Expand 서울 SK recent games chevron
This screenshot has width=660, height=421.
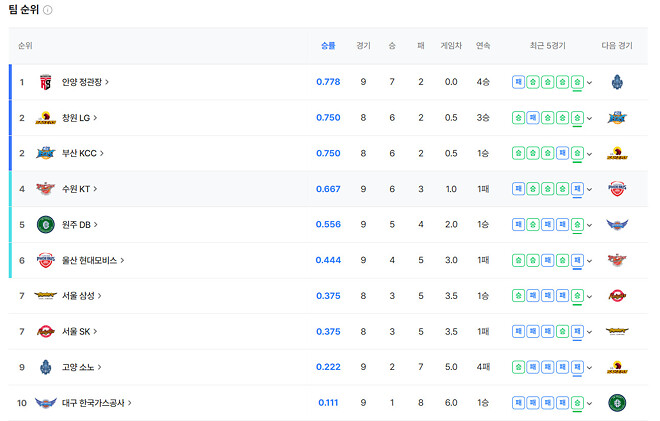[x=590, y=332]
